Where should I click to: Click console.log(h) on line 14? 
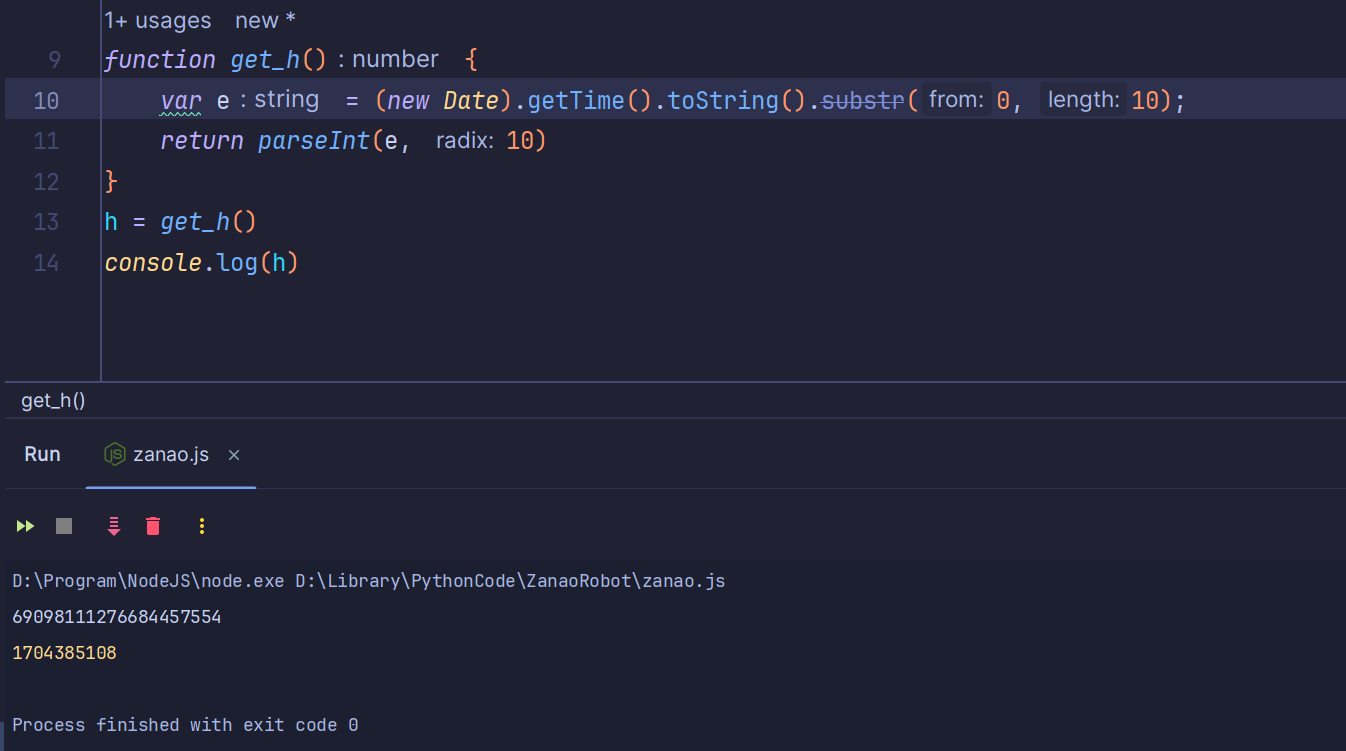(x=202, y=263)
